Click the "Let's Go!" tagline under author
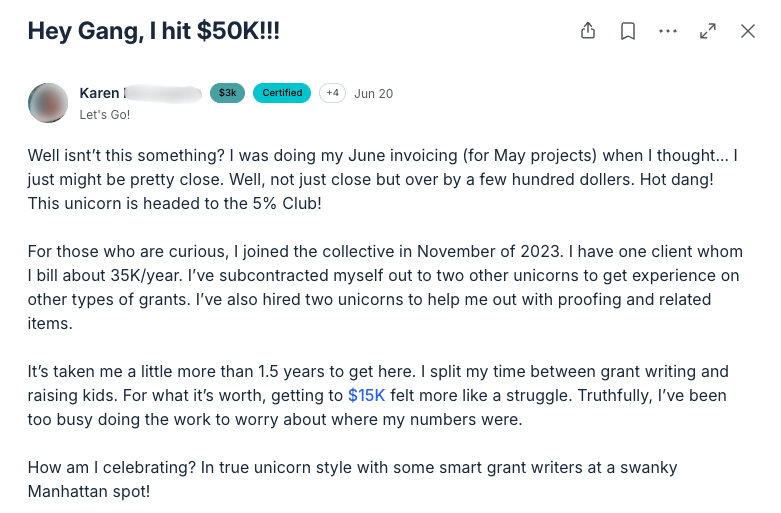The width and height of the screenshot is (781, 513). click(105, 114)
